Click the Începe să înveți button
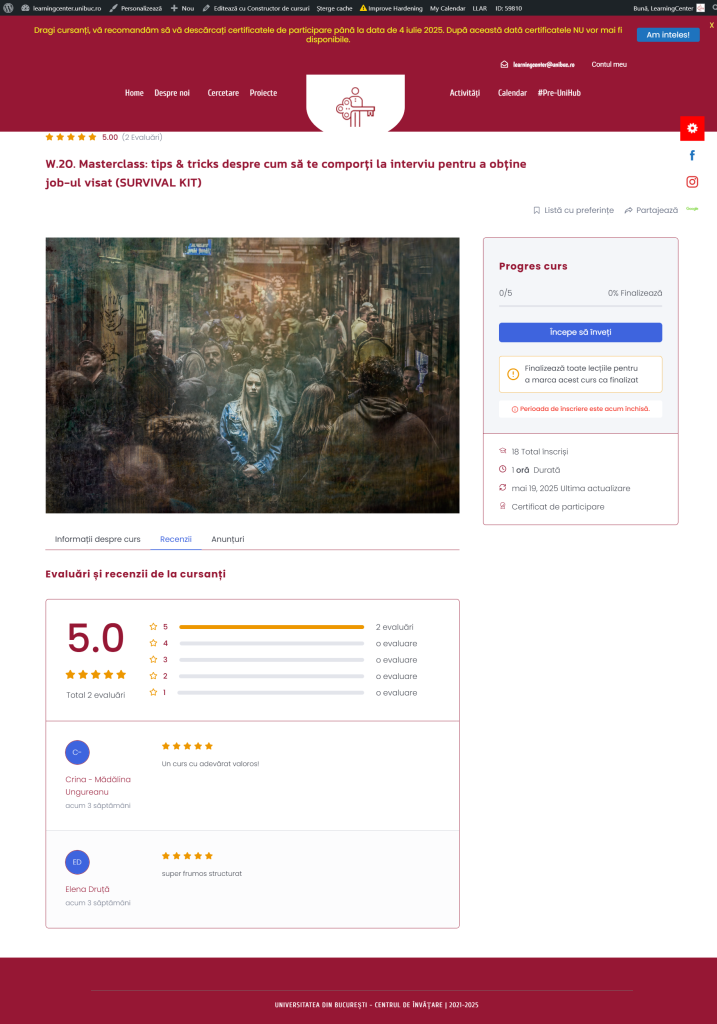 pyautogui.click(x=581, y=332)
